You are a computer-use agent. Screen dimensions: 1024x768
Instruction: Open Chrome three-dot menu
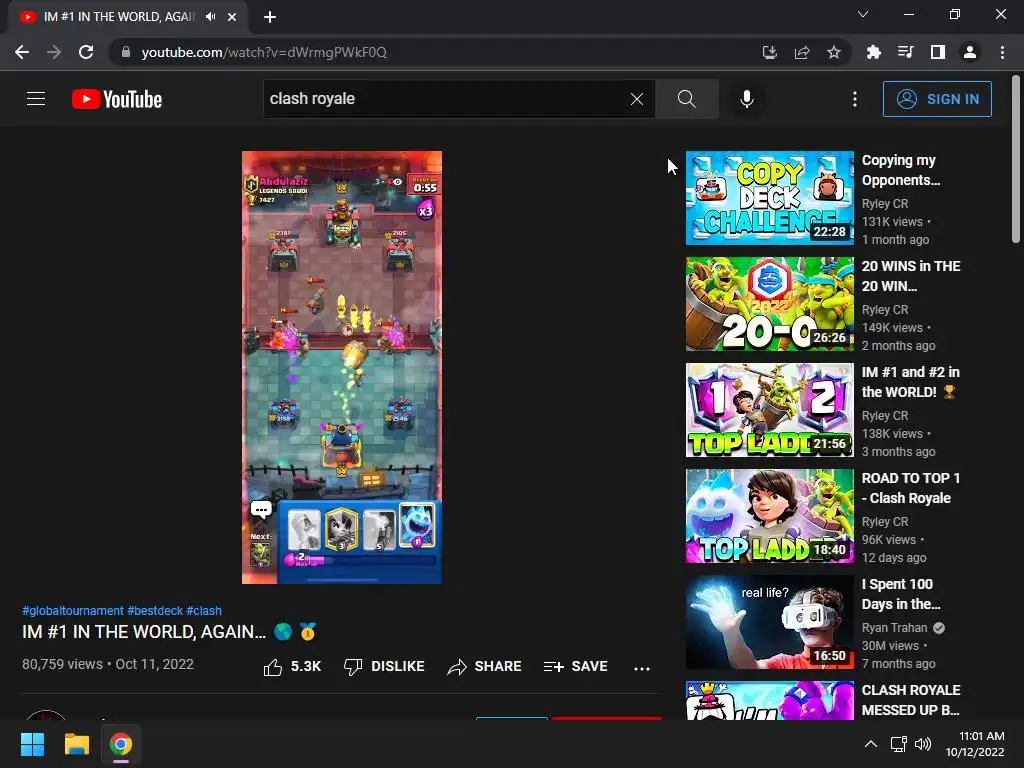coord(1002,52)
